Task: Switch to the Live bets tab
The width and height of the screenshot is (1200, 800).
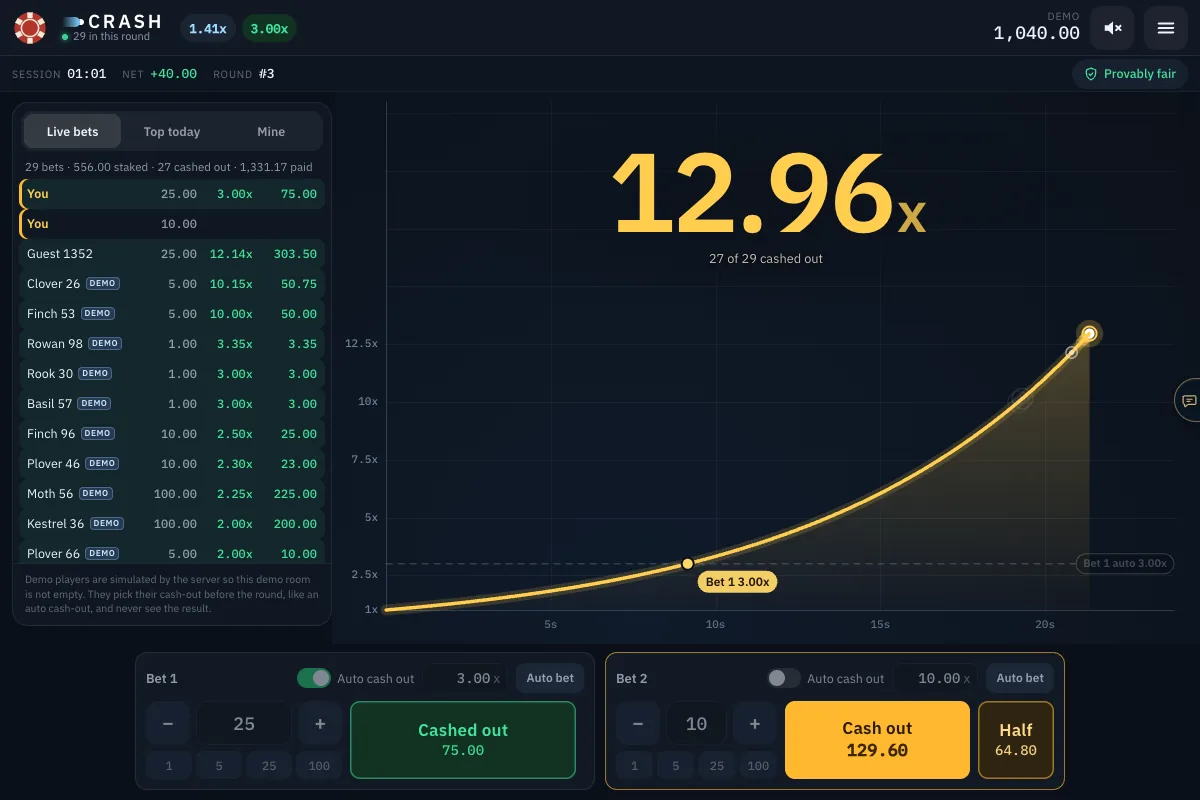Action: (72, 131)
